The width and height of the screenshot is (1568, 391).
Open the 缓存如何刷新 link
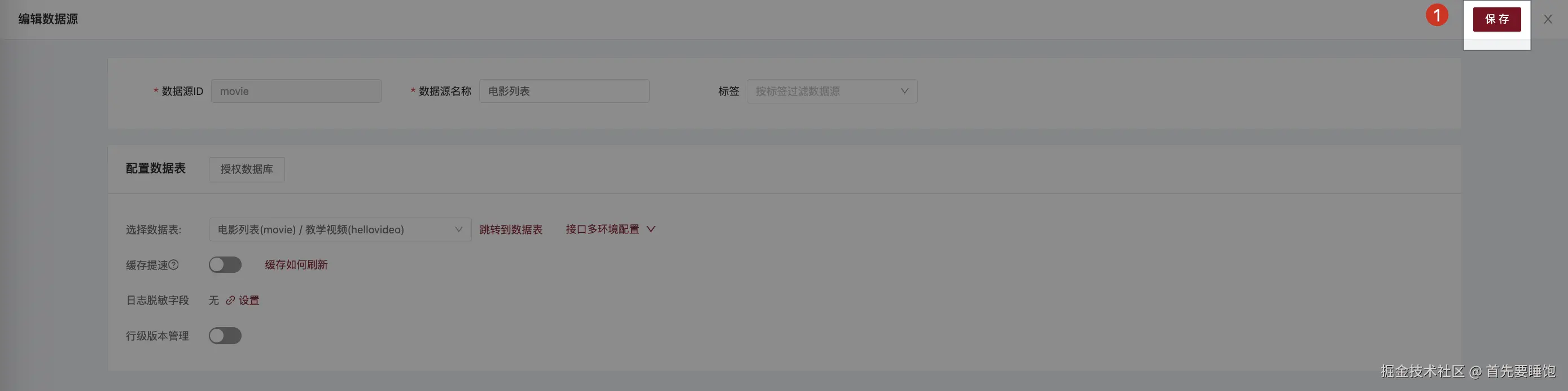[296, 265]
